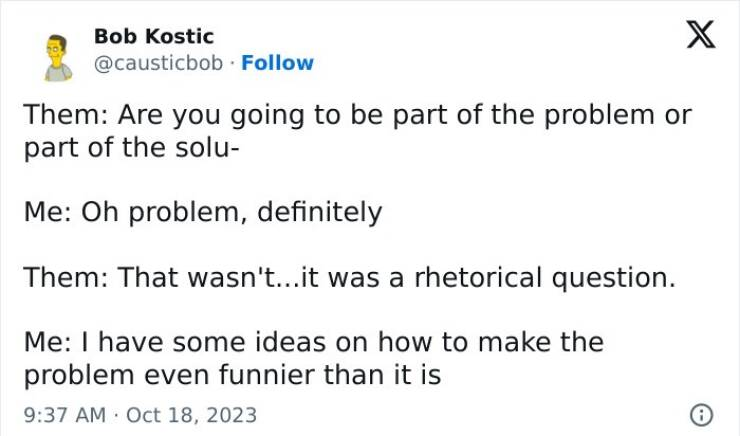
Task: Click the dot separator before Follow
Action: pos(232,64)
